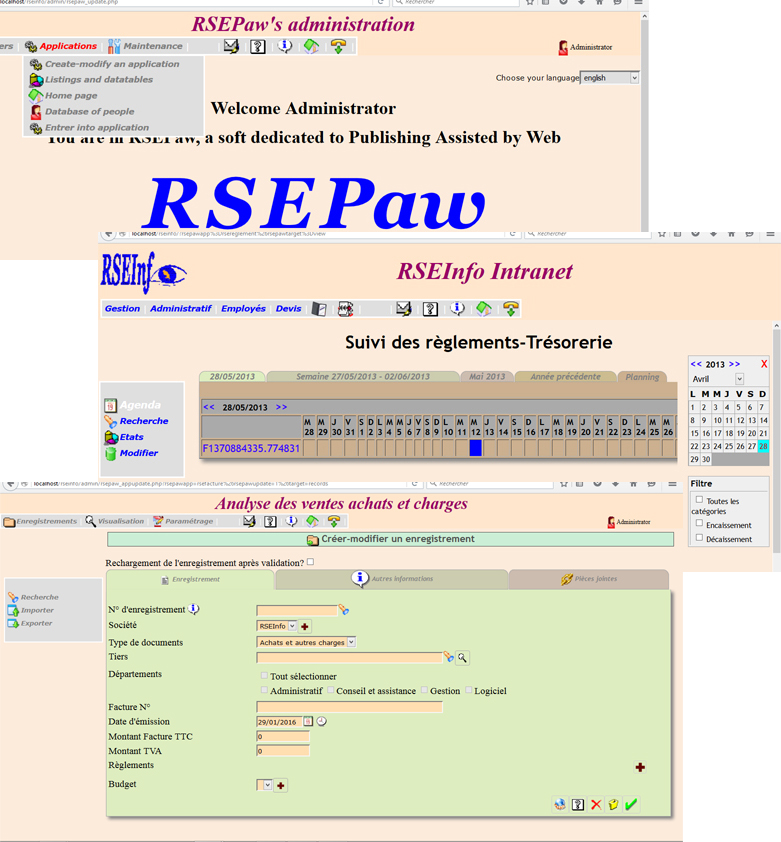Click the flashlight icon beside N° d'enregistrement field
781x842 pixels.
tap(344, 610)
